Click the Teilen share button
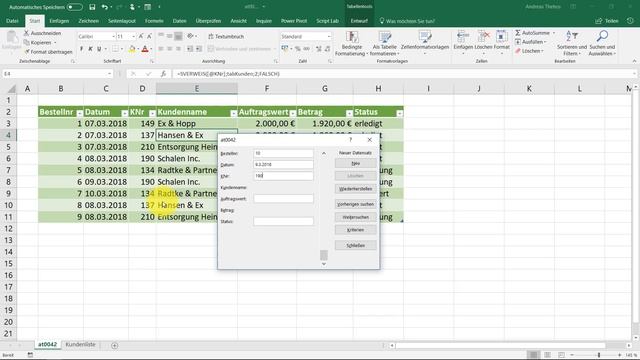Screen dimensions: 640x360 [607, 21]
